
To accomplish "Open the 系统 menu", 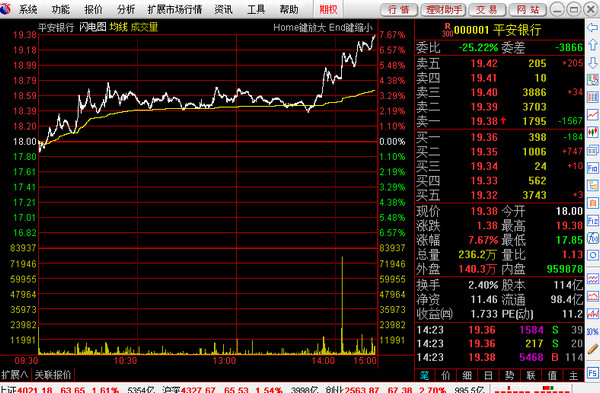I will tap(28, 10).
